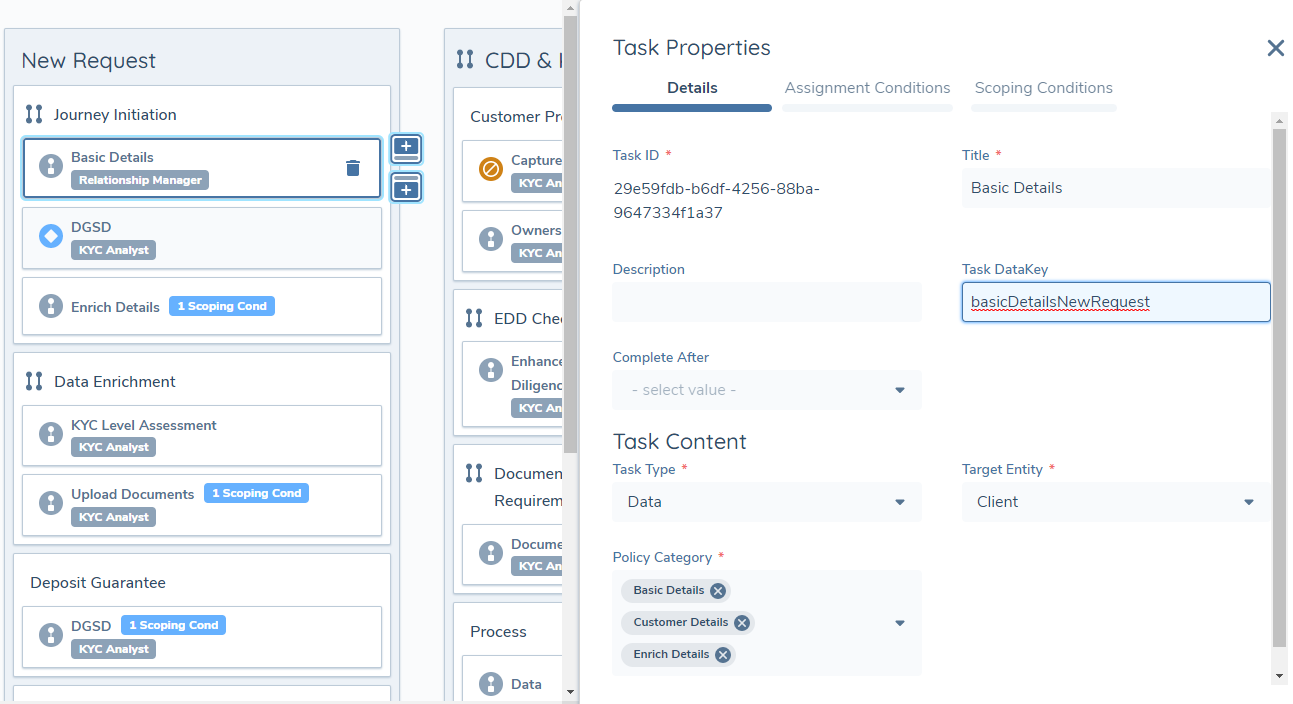The width and height of the screenshot is (1293, 704).
Task: Click the upper plus icon beside Basic Details
Action: [x=406, y=148]
